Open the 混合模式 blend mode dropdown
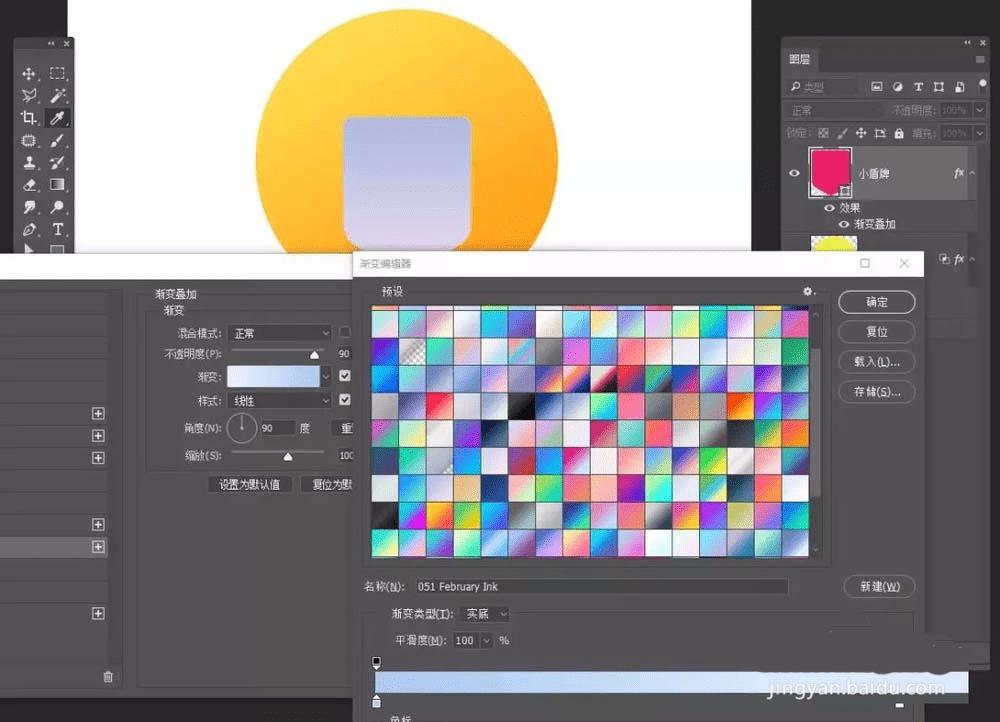 pyautogui.click(x=279, y=333)
